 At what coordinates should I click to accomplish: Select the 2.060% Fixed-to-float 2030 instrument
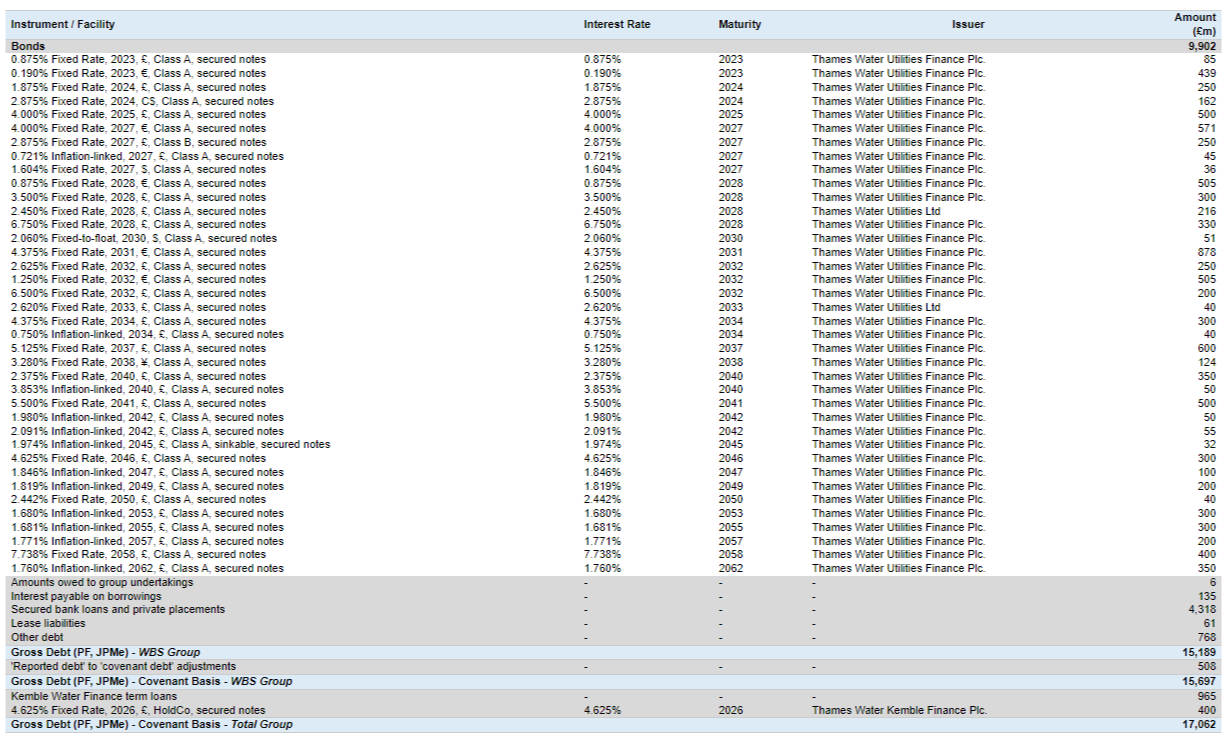coord(143,238)
